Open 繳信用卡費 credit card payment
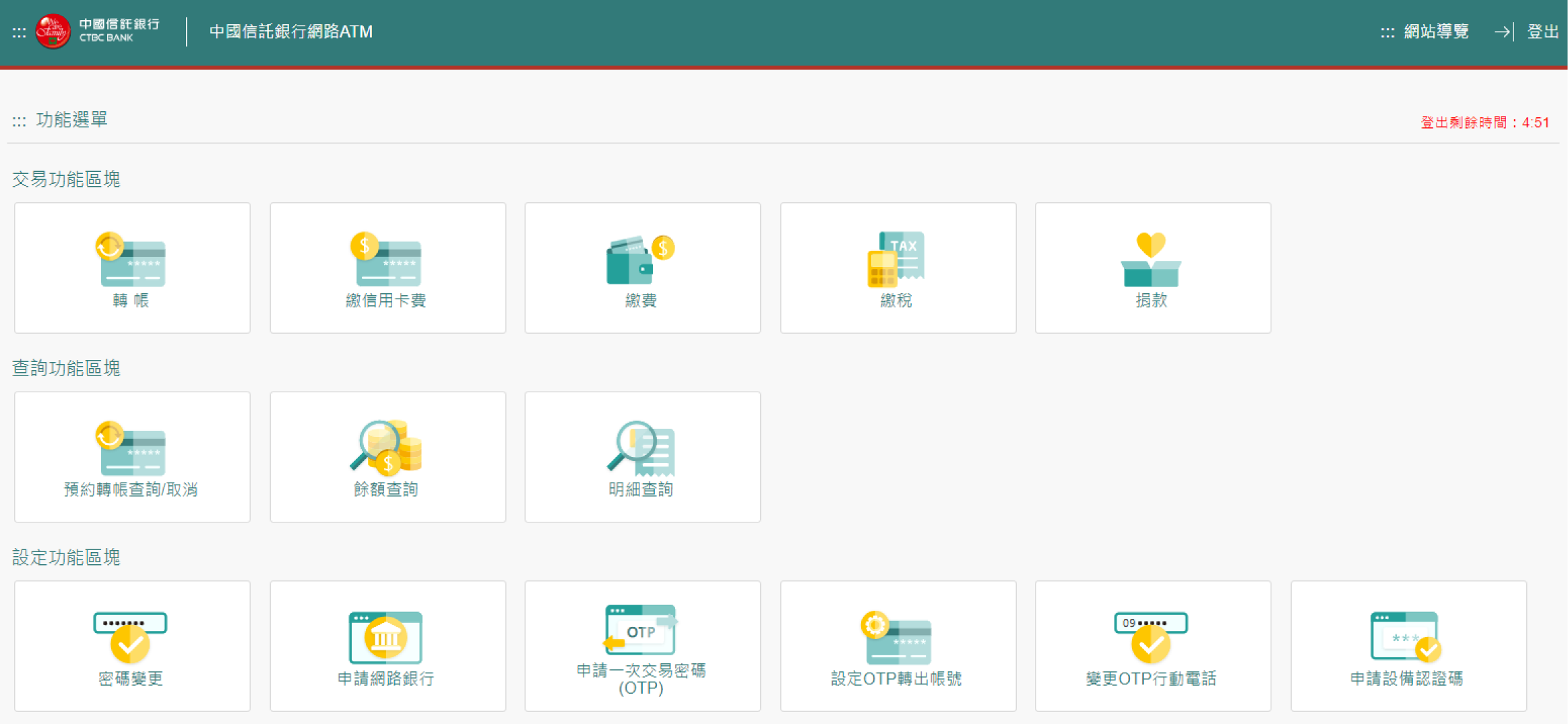 click(x=387, y=268)
